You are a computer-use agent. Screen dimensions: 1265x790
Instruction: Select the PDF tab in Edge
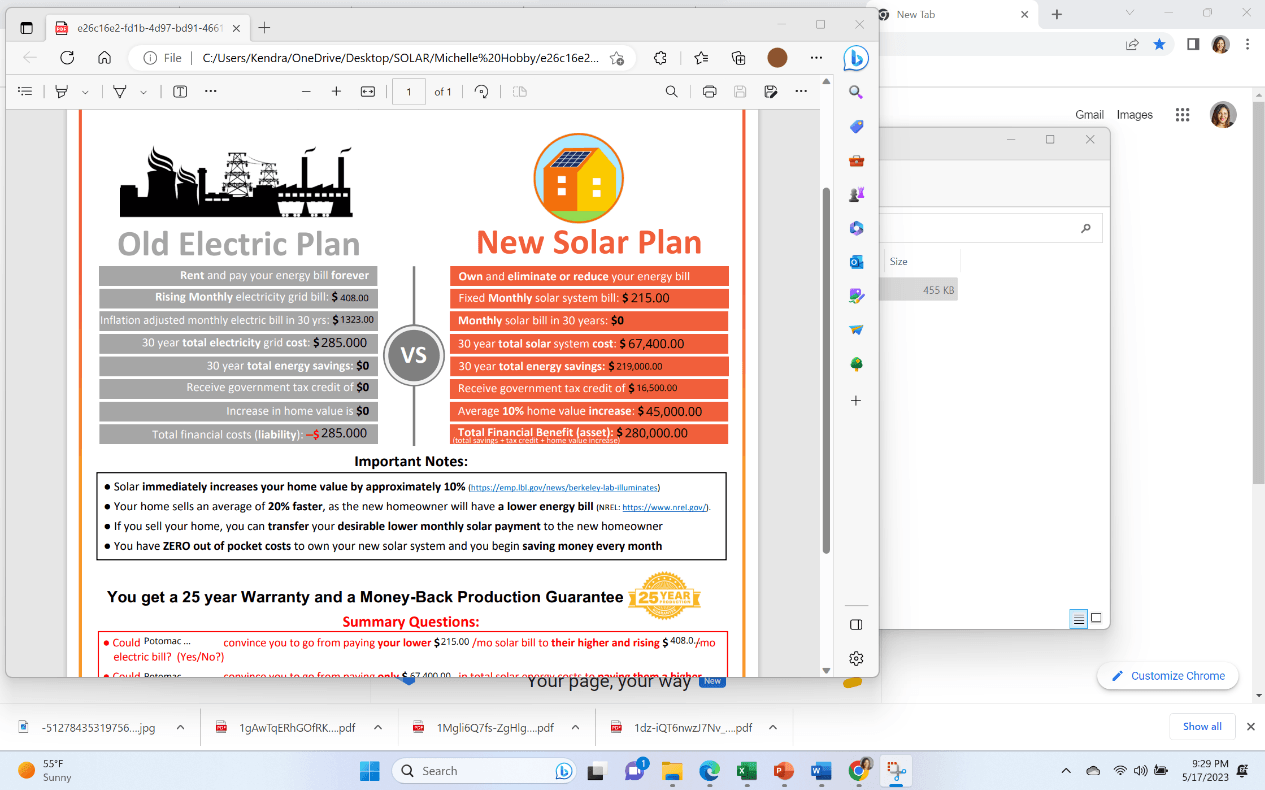tap(140, 28)
